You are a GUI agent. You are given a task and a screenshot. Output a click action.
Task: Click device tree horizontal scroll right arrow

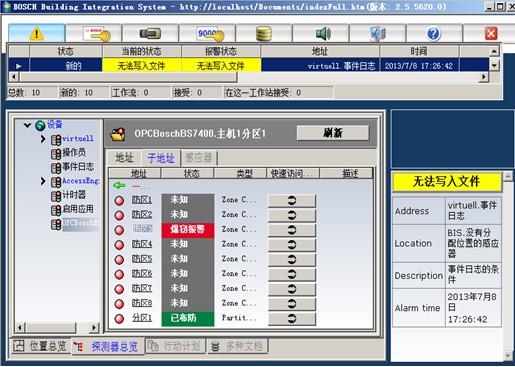click(94, 328)
